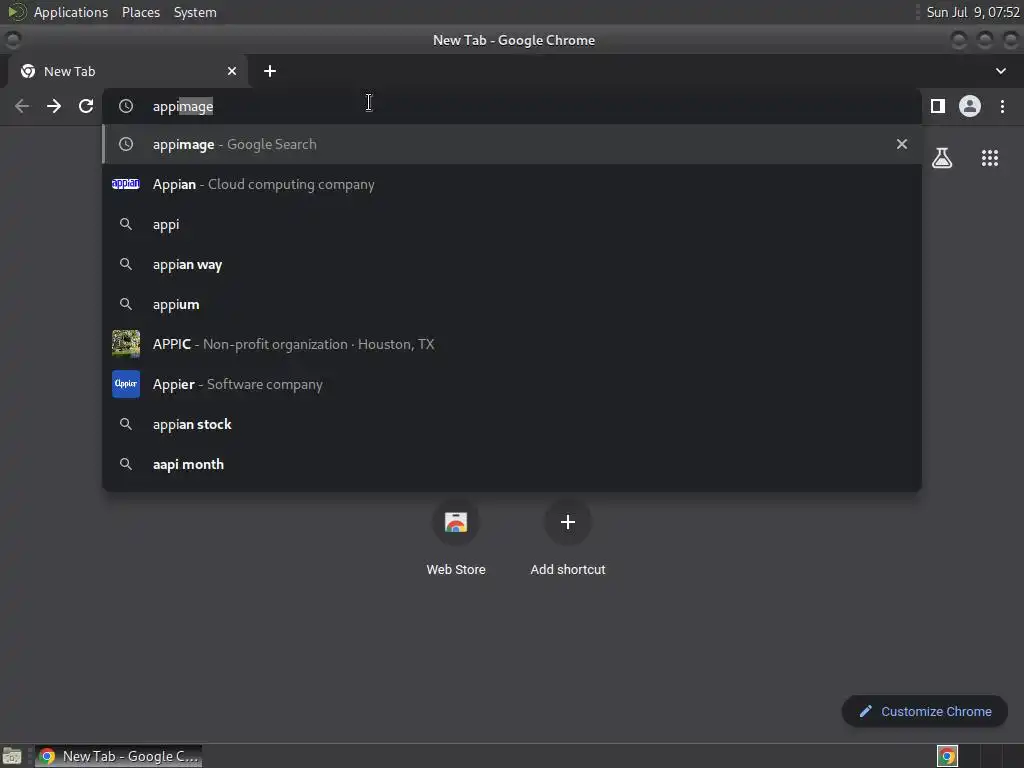
Task: Expand the tab search chevron
Action: point(1000,71)
